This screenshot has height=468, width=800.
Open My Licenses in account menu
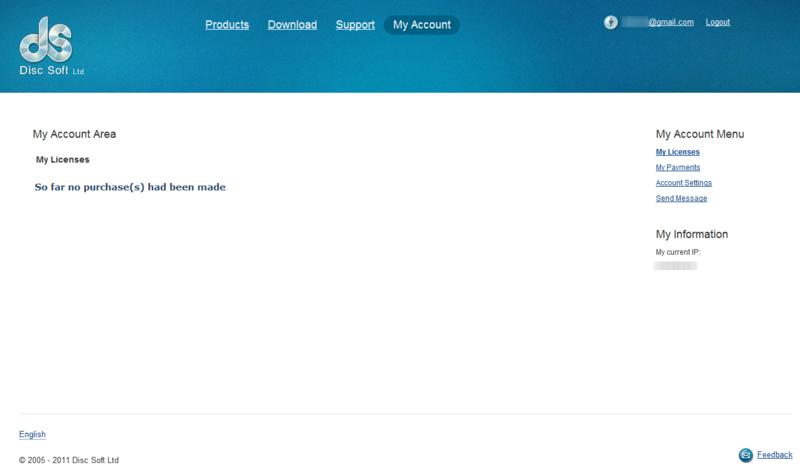coord(677,152)
